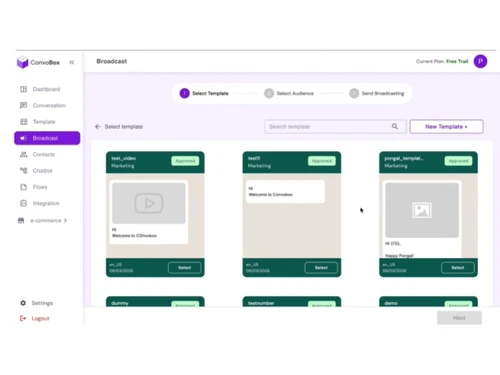
Task: Select the test11 template
Action: (321, 268)
